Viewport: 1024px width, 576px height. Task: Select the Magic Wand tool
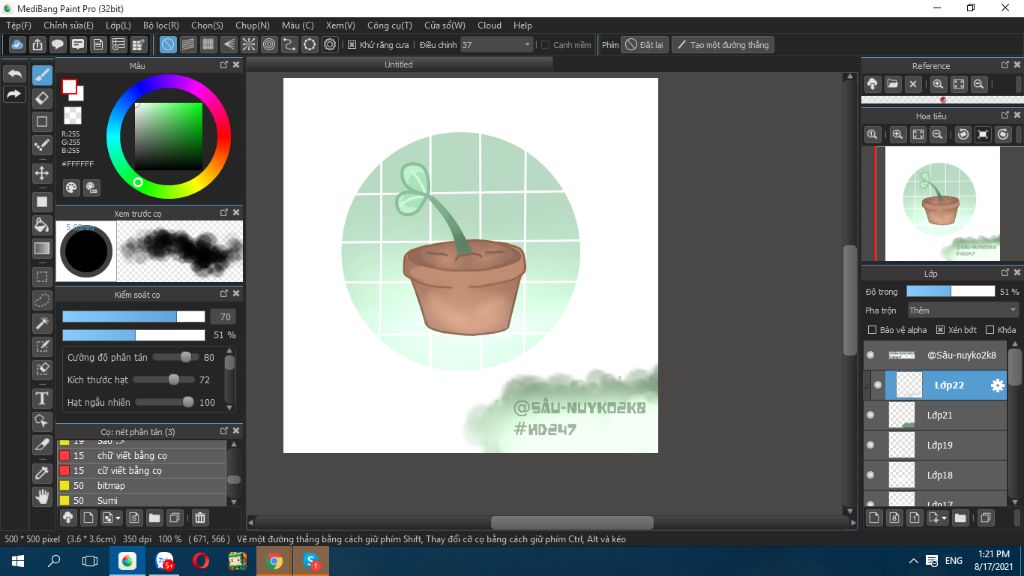coord(42,323)
